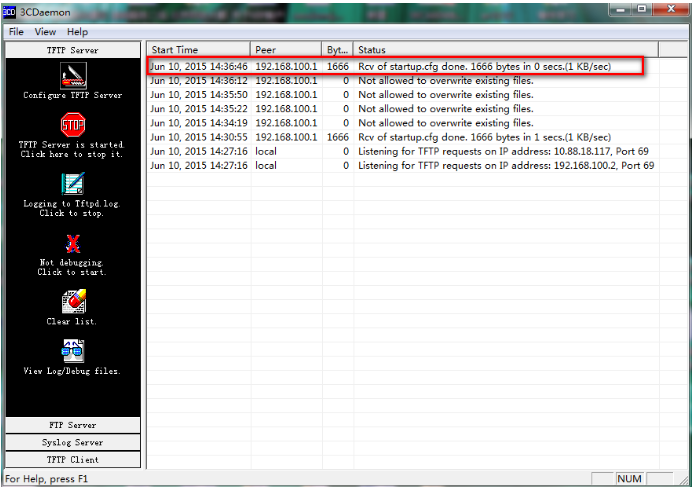Click the 'Clear list.' label
Screen dimensions: 697x494
tap(72, 321)
